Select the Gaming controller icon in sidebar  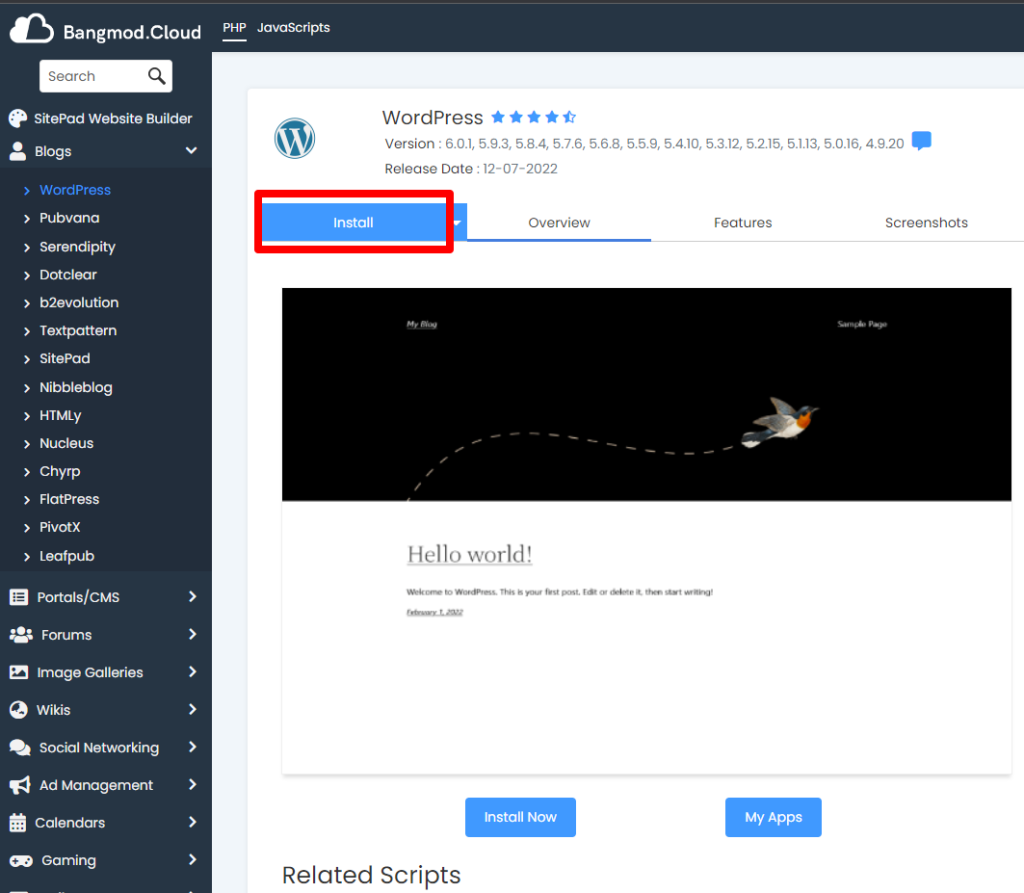coord(19,860)
